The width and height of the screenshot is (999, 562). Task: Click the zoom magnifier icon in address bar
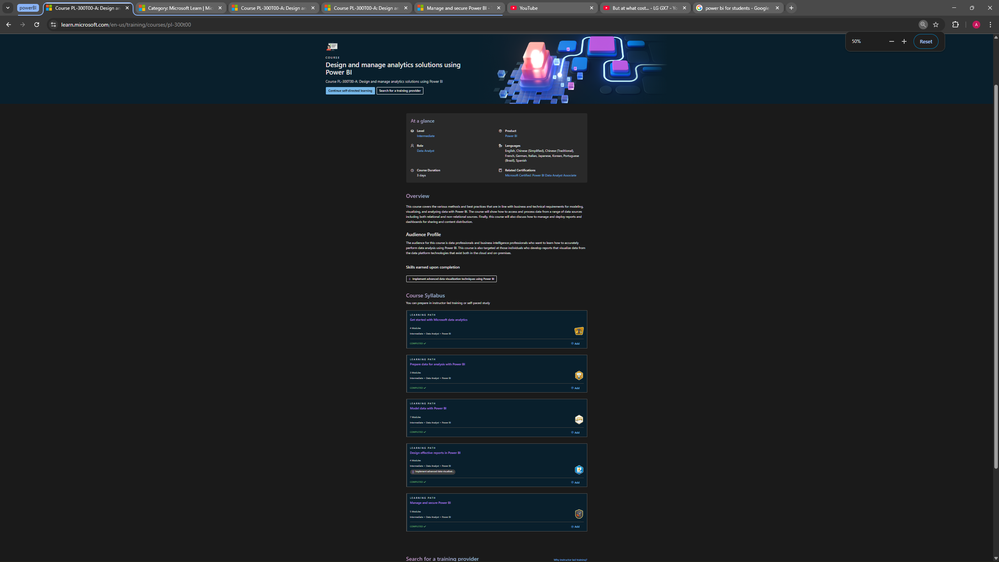click(x=923, y=25)
